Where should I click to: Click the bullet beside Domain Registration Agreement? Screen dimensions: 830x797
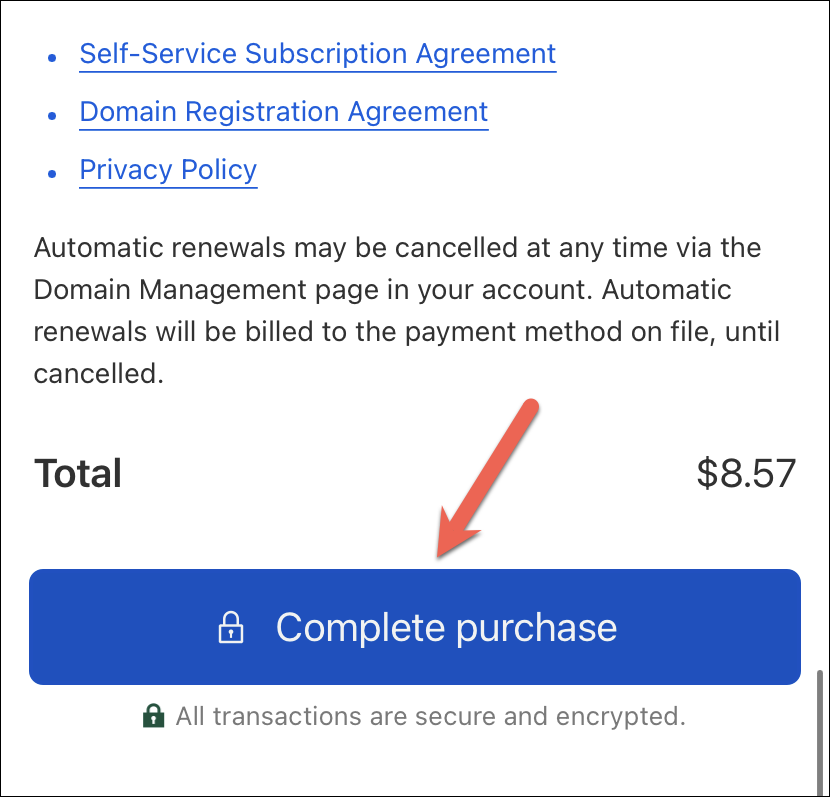click(52, 115)
